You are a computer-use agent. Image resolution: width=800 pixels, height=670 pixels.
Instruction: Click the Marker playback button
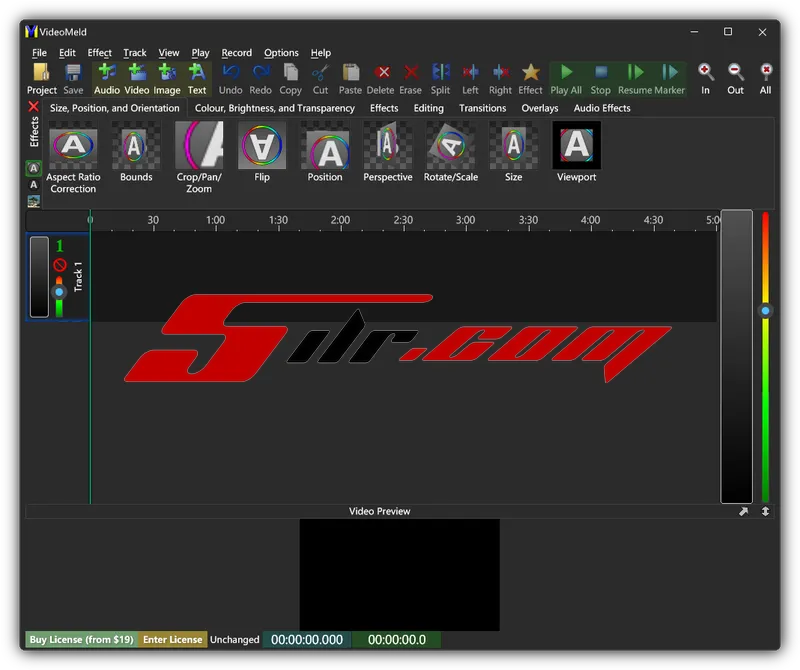point(669,79)
